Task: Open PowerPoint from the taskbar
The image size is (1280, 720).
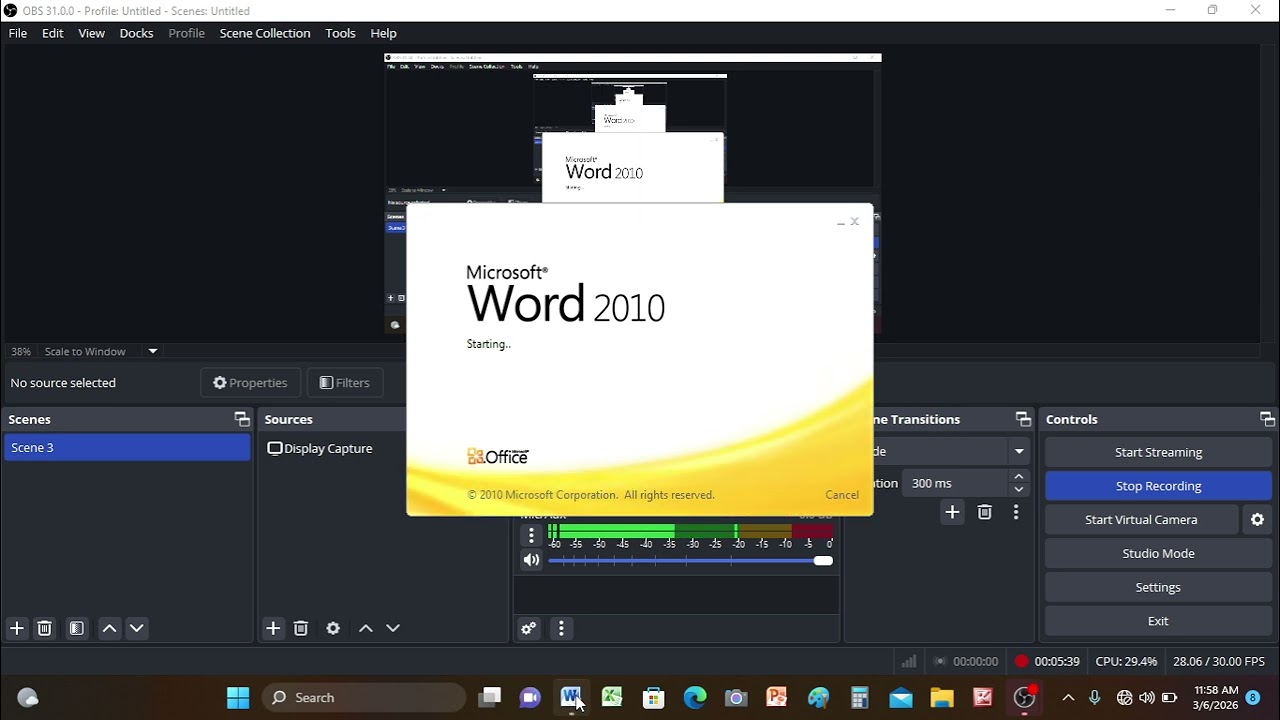Action: click(777, 698)
